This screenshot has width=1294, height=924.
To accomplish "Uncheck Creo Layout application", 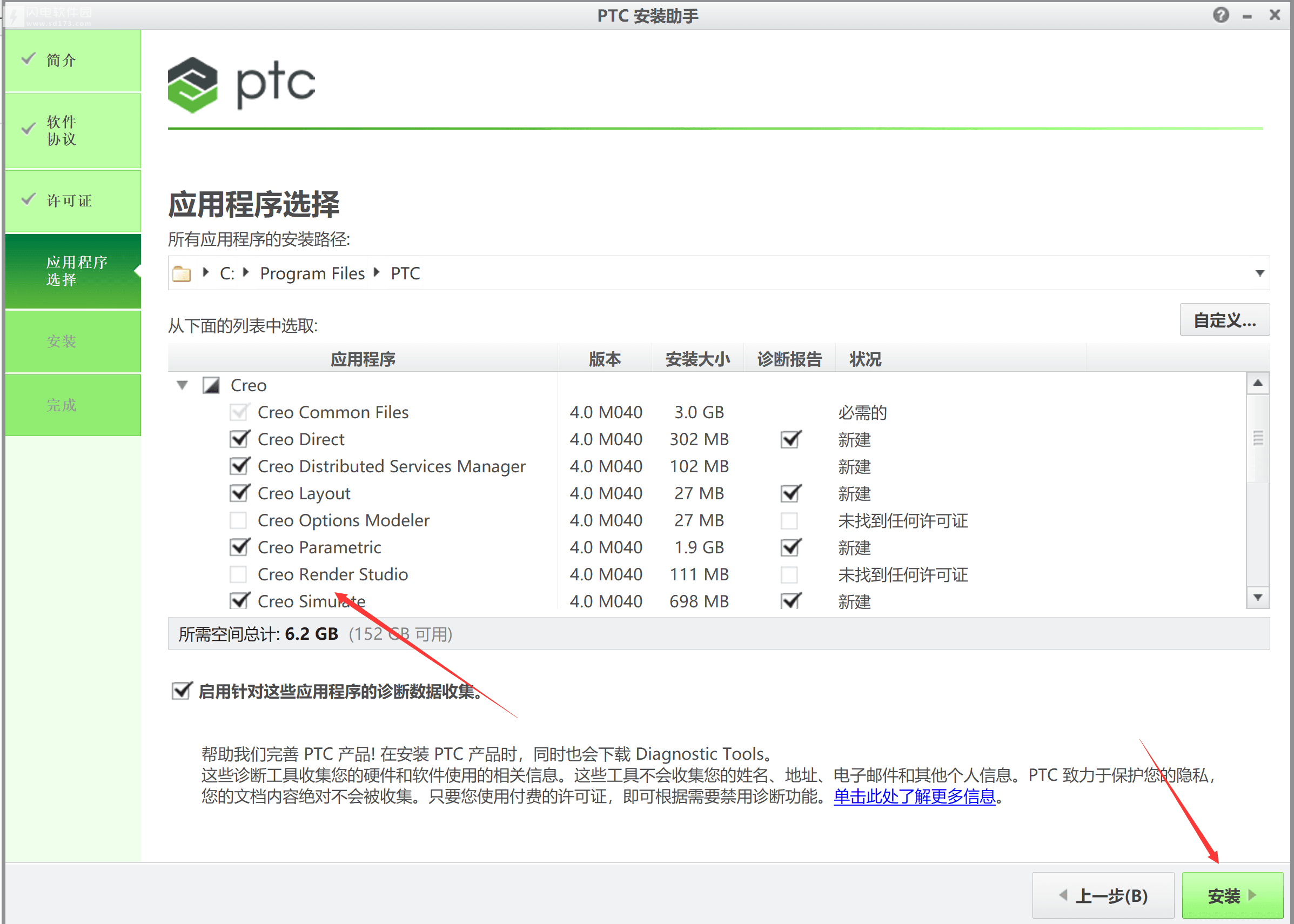I will (238, 493).
